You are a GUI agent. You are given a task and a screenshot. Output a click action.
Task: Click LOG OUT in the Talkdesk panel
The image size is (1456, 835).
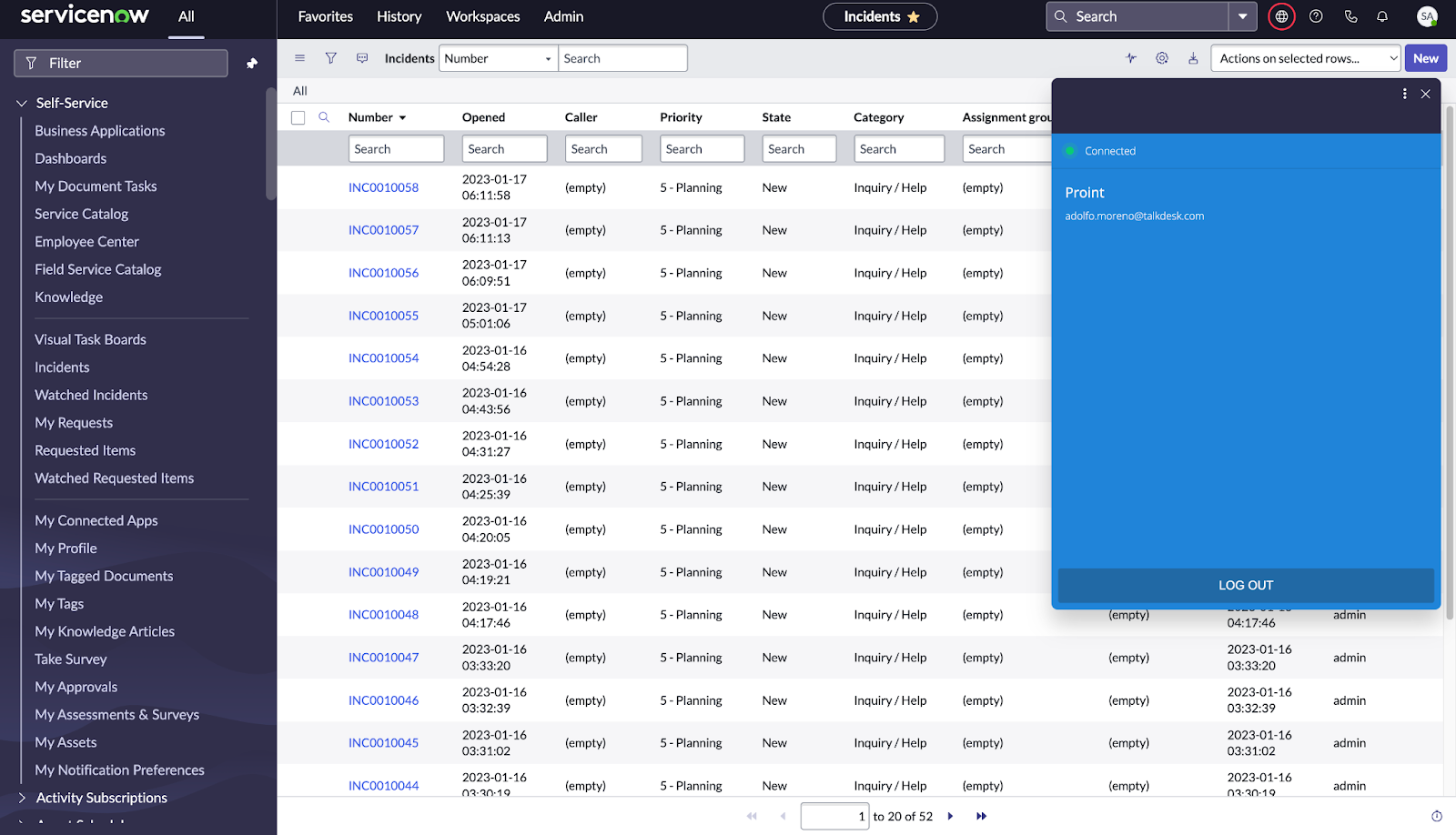[x=1245, y=585]
